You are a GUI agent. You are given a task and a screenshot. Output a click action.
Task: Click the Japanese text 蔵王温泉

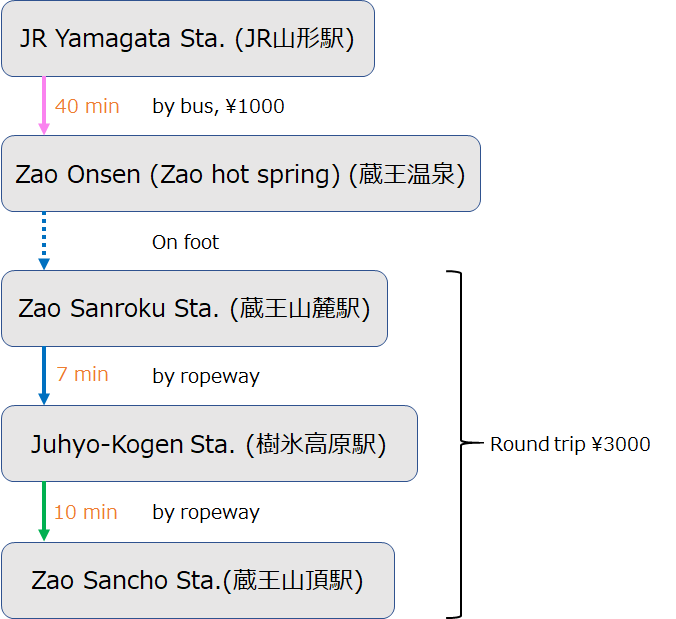(x=407, y=174)
